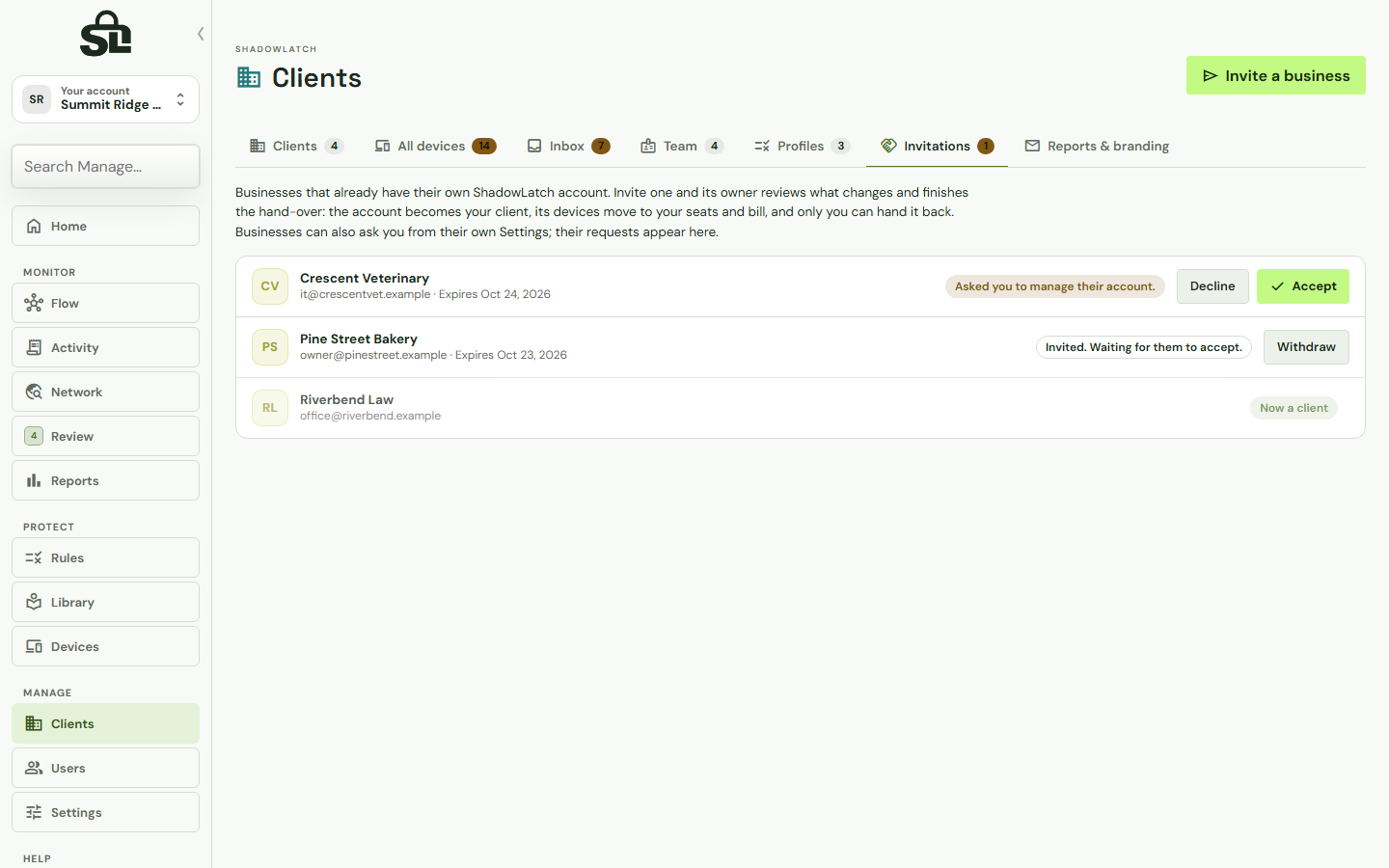Click the Network globe icon

pyautogui.click(x=34, y=392)
